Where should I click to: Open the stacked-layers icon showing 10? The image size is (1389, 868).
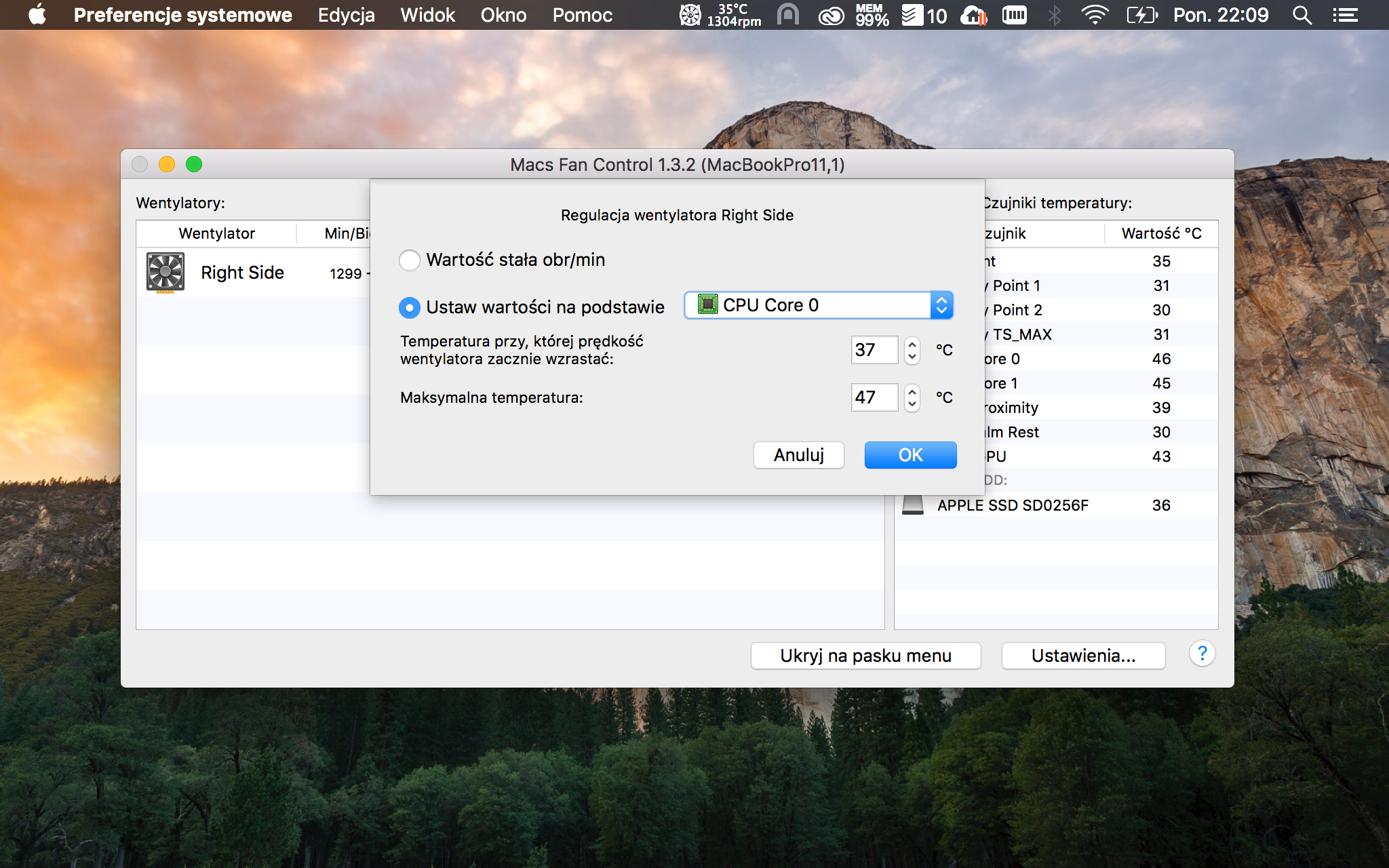(x=924, y=15)
